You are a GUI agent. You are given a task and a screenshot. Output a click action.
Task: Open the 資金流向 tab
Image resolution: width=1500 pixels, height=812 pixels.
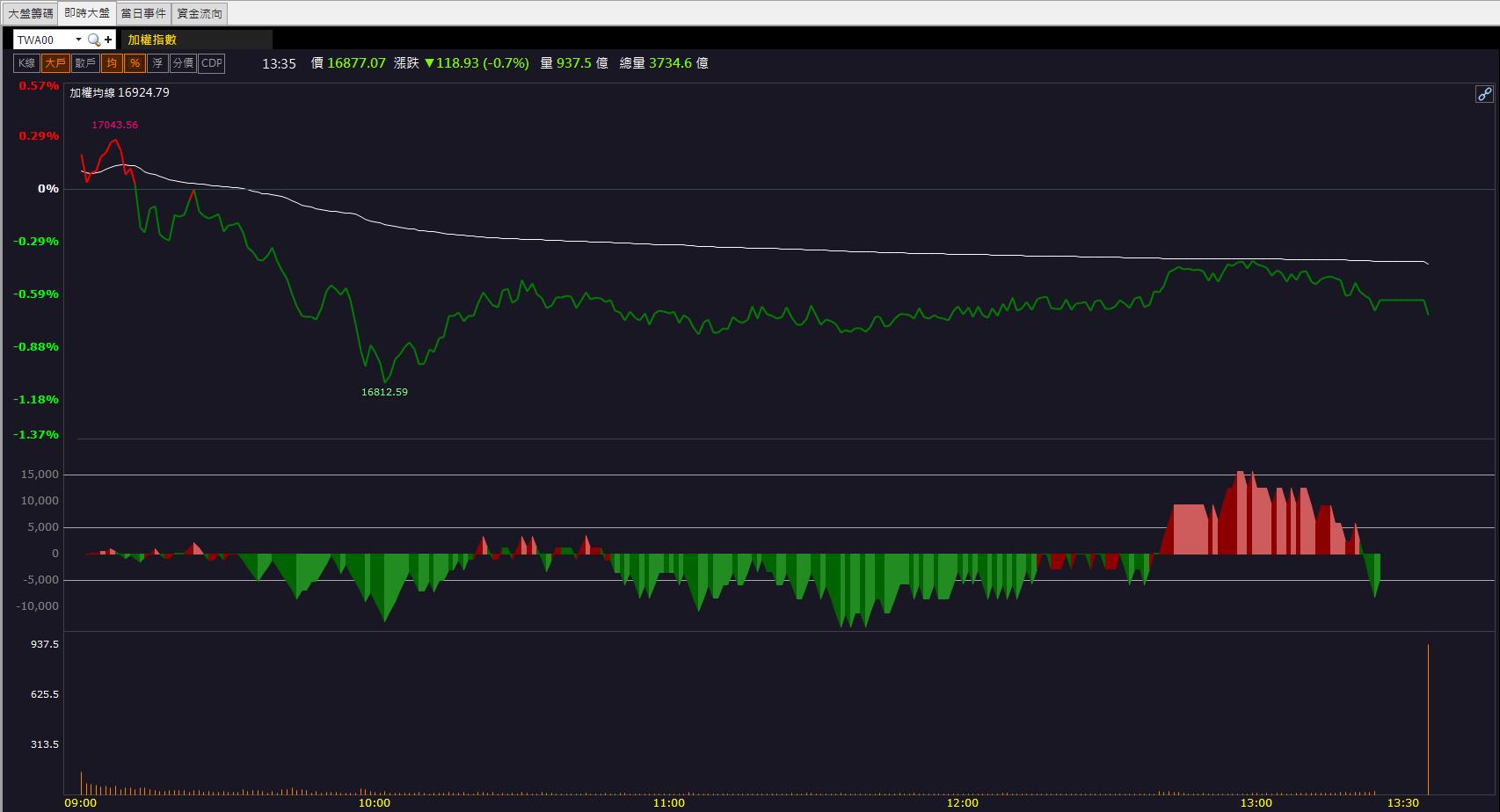coord(200,13)
